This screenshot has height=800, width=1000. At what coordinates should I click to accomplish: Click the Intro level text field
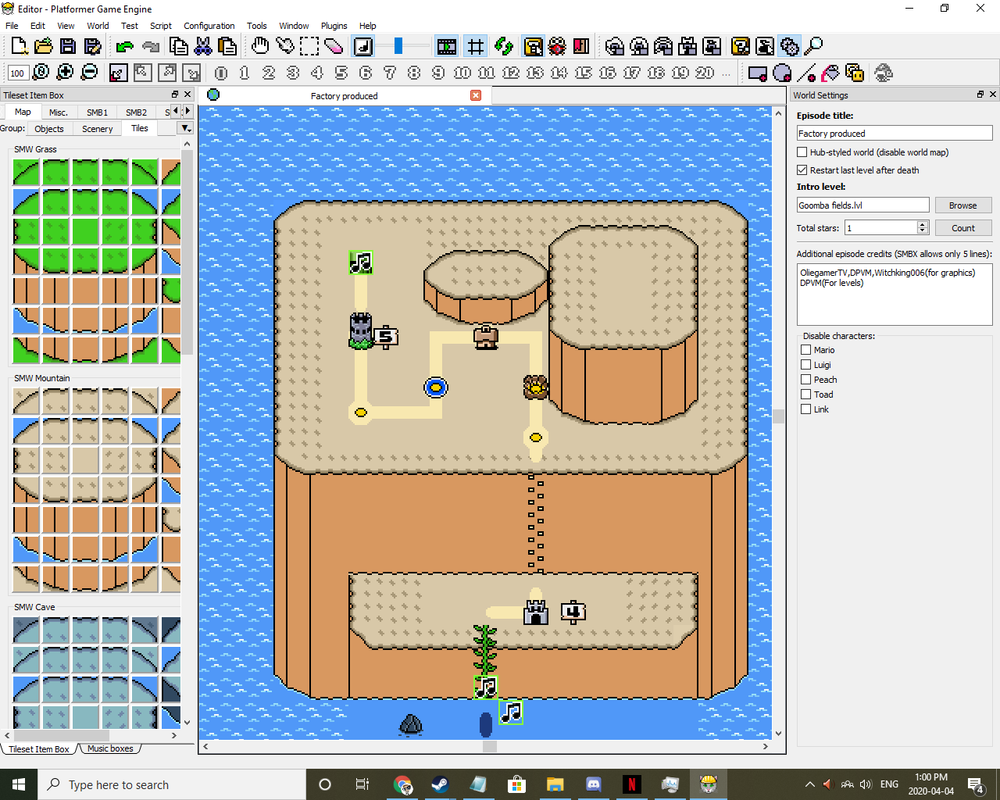863,205
